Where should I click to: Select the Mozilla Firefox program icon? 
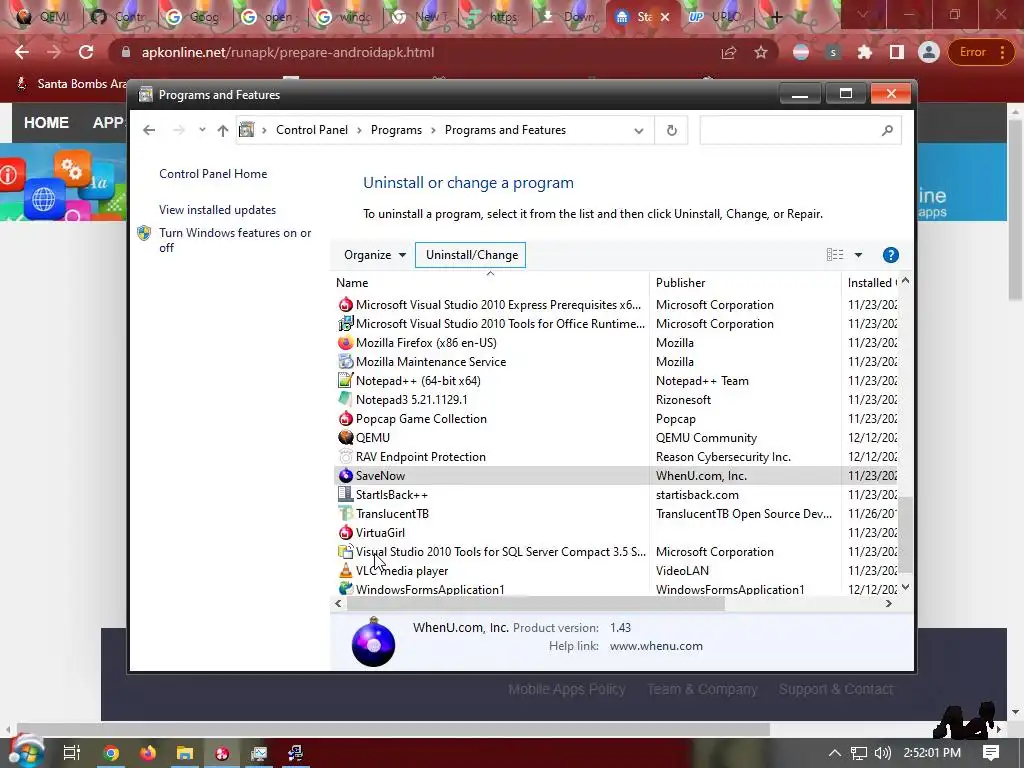pos(345,343)
